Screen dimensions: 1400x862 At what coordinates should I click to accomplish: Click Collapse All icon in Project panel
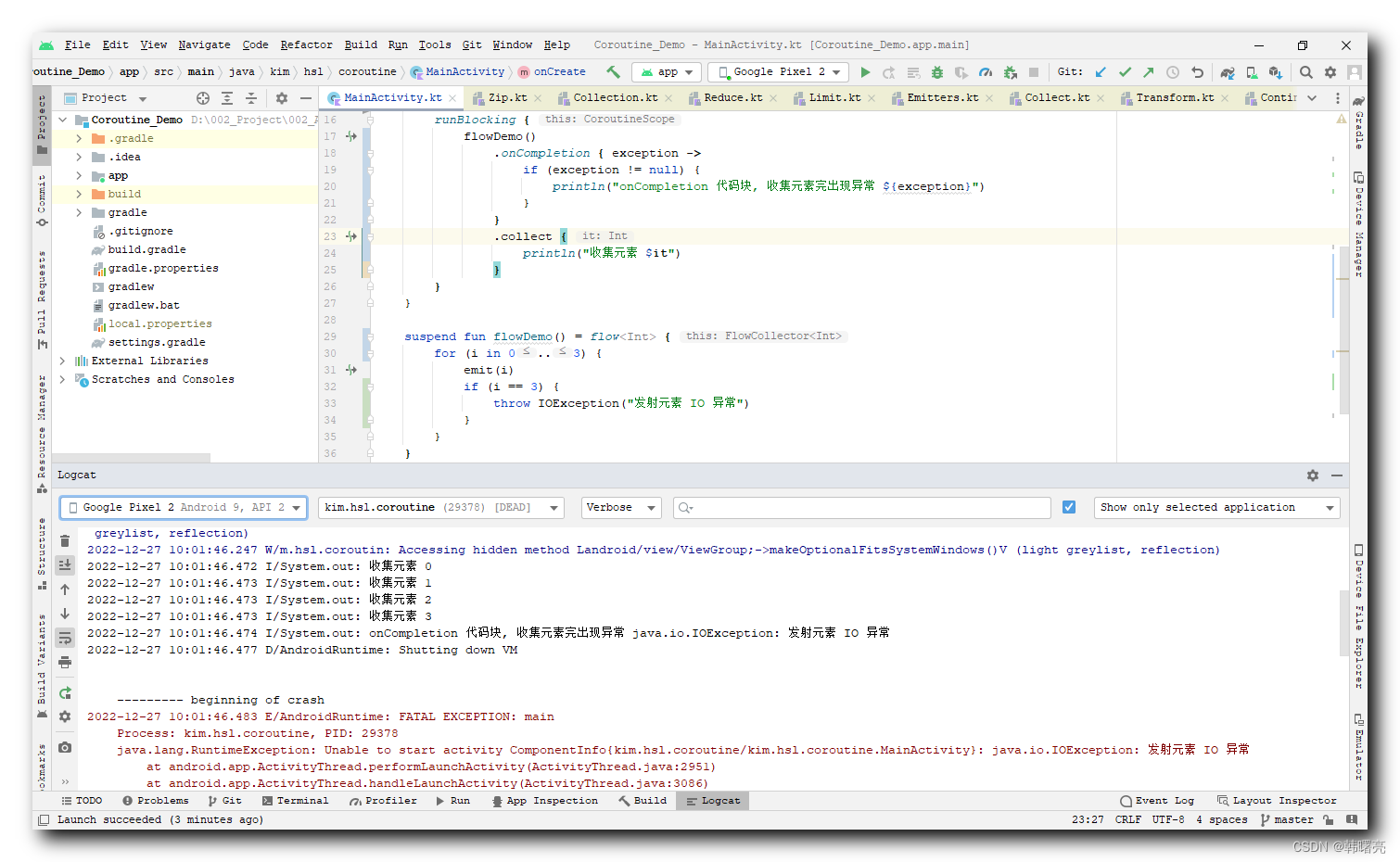pyautogui.click(x=251, y=98)
